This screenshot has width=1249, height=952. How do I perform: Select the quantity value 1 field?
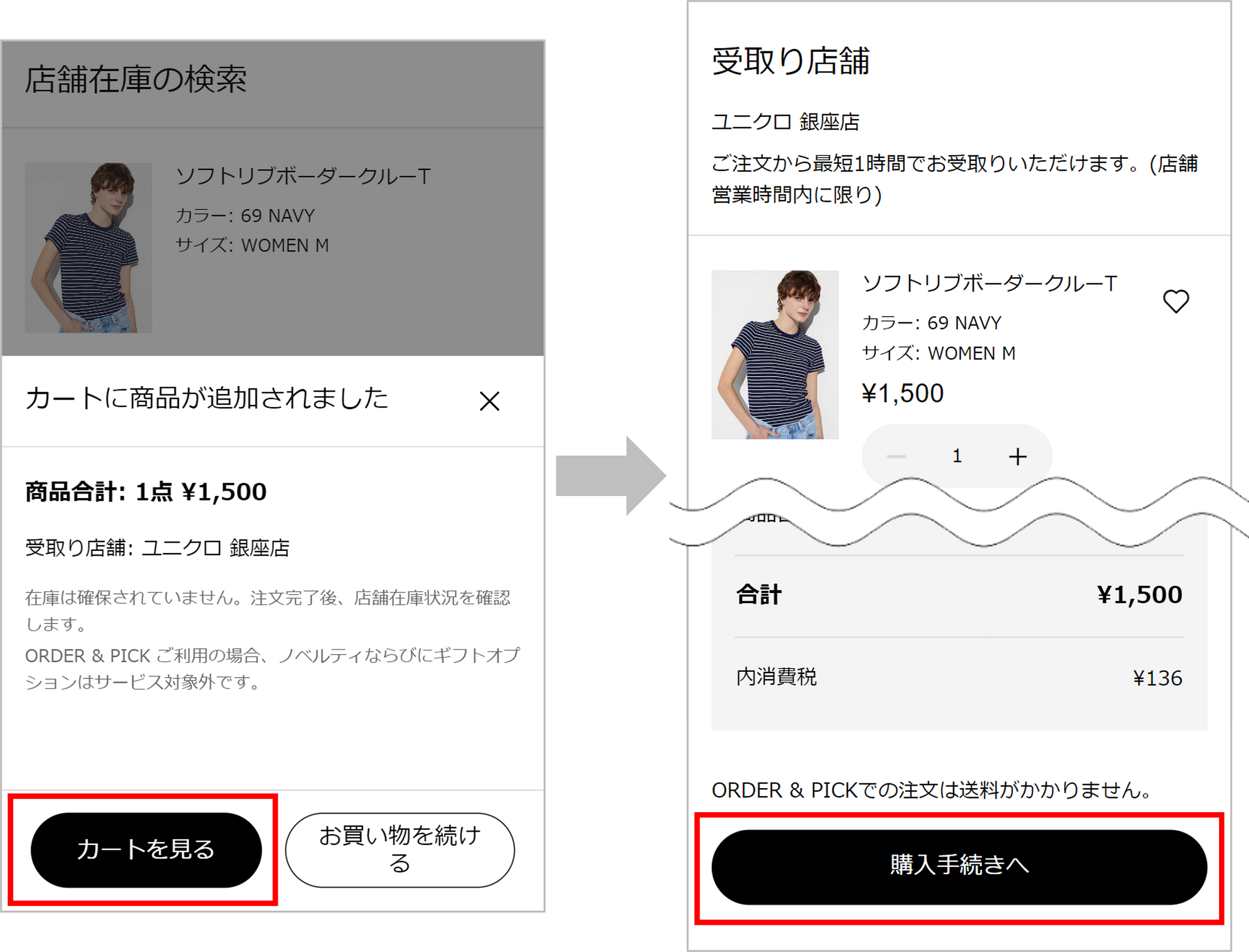[957, 456]
